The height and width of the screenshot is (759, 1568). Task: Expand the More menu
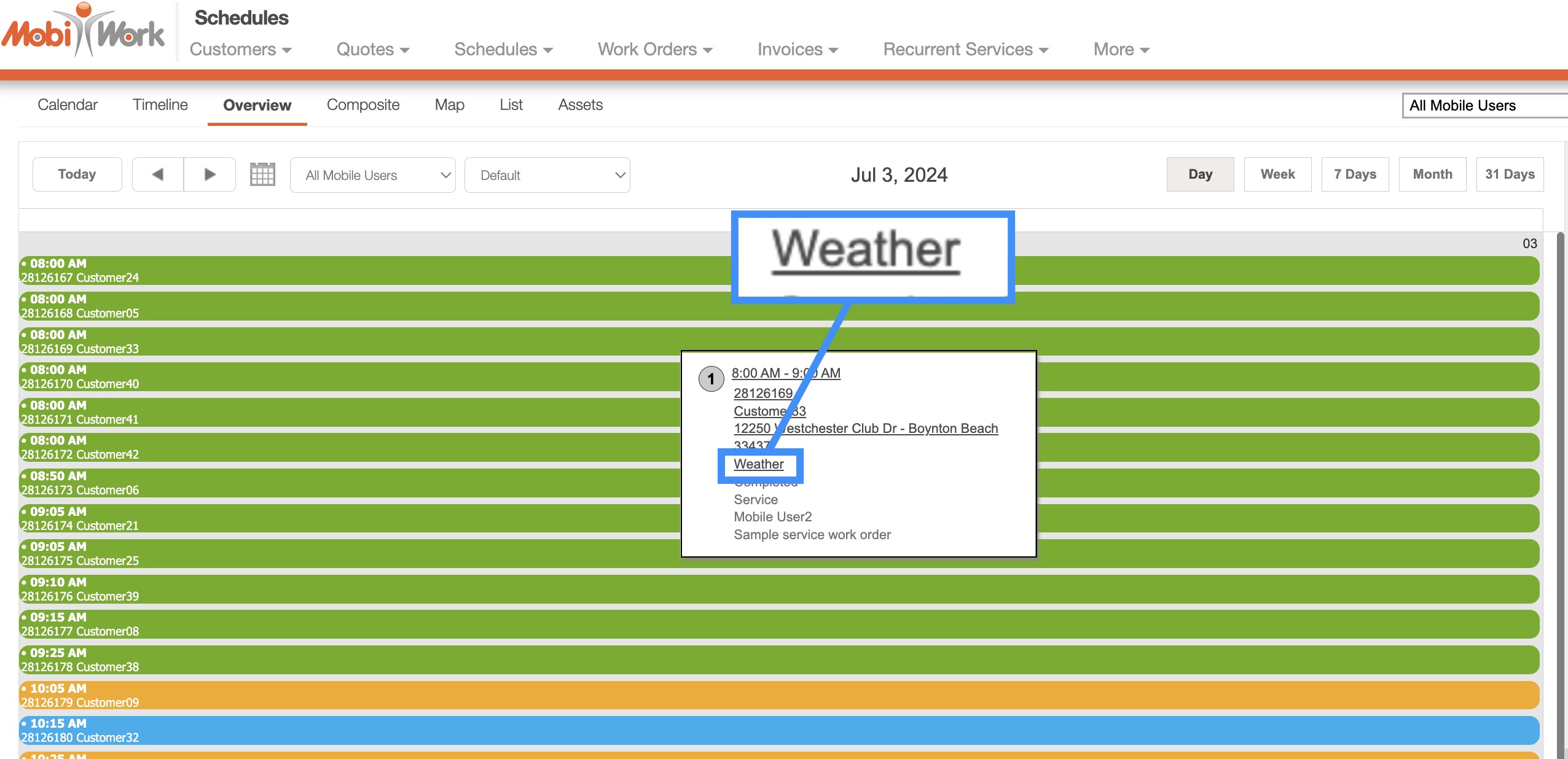[x=1121, y=49]
